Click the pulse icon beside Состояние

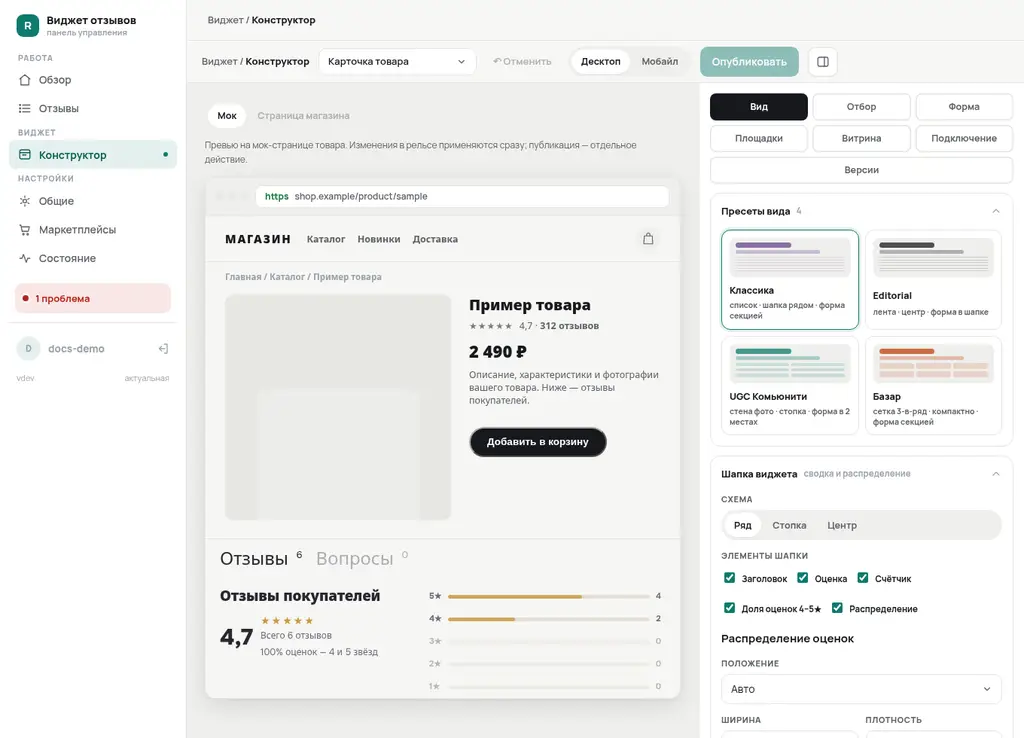(25, 259)
